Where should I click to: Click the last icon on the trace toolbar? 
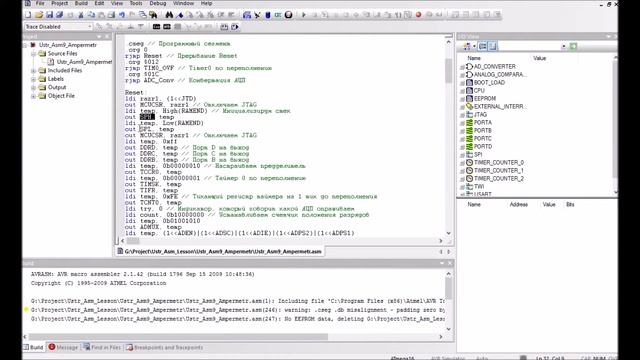pos(235,27)
